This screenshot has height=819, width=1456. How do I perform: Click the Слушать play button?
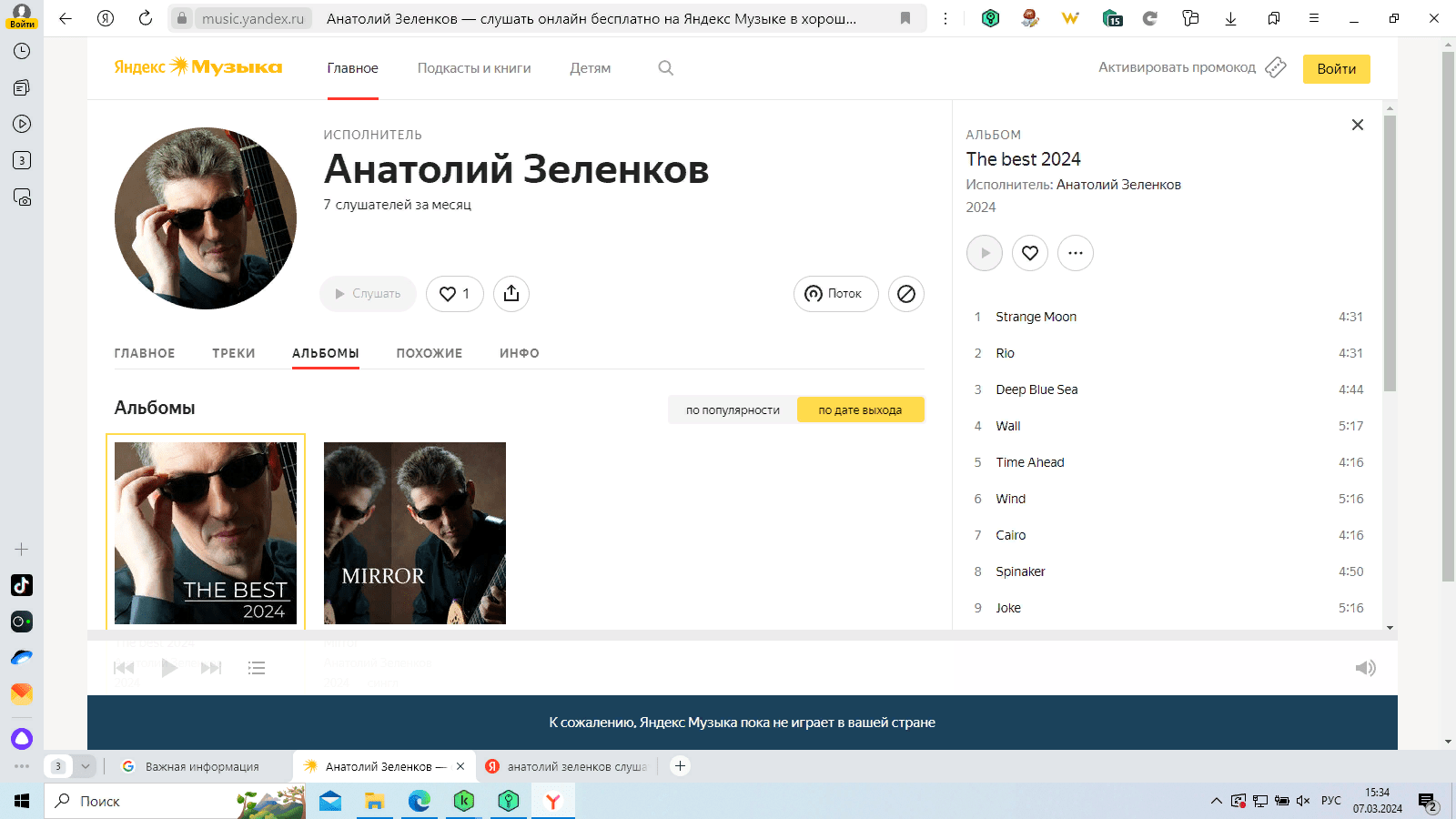[368, 294]
